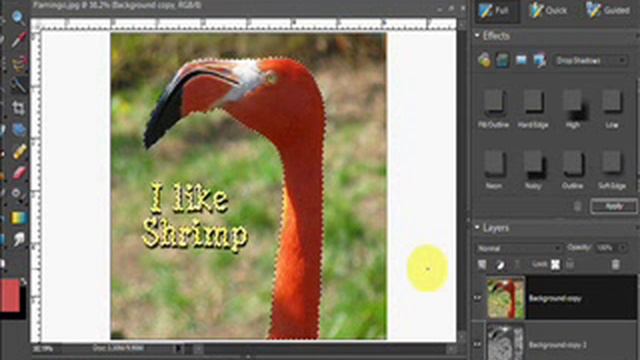The width and height of the screenshot is (640, 360).
Task: Hide the Background copy layer
Action: tap(478, 298)
